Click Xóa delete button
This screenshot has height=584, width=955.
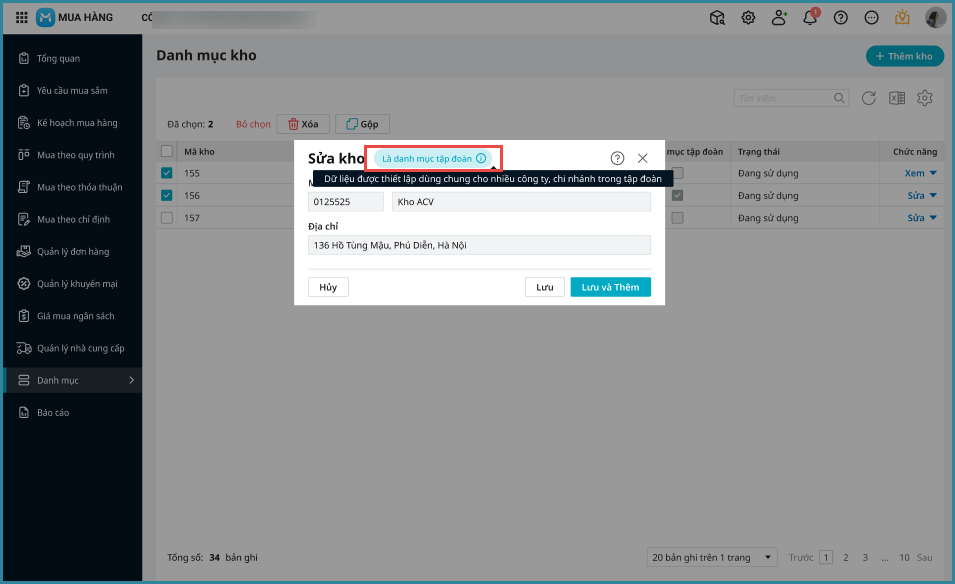(303, 124)
